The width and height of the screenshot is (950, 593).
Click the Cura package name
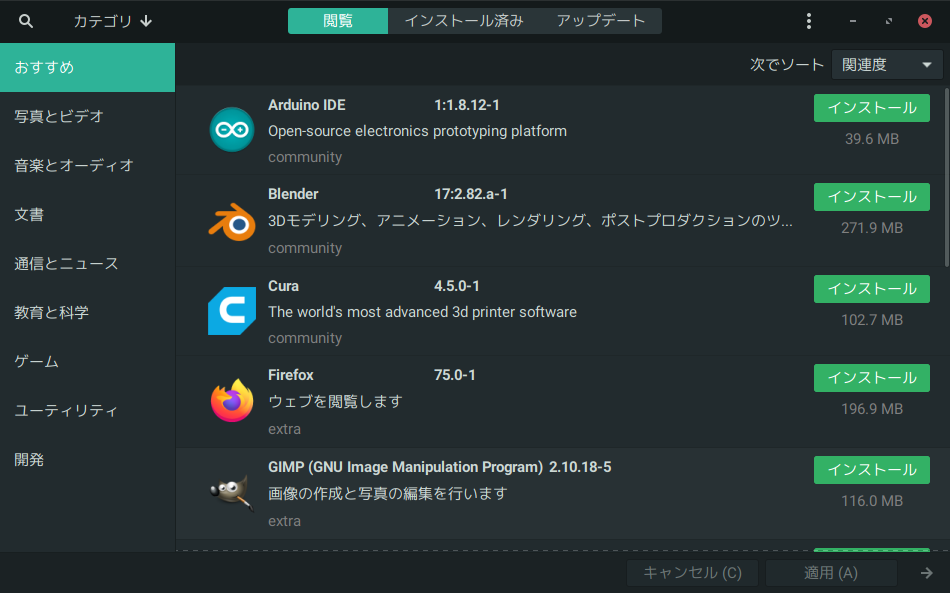tap(283, 286)
